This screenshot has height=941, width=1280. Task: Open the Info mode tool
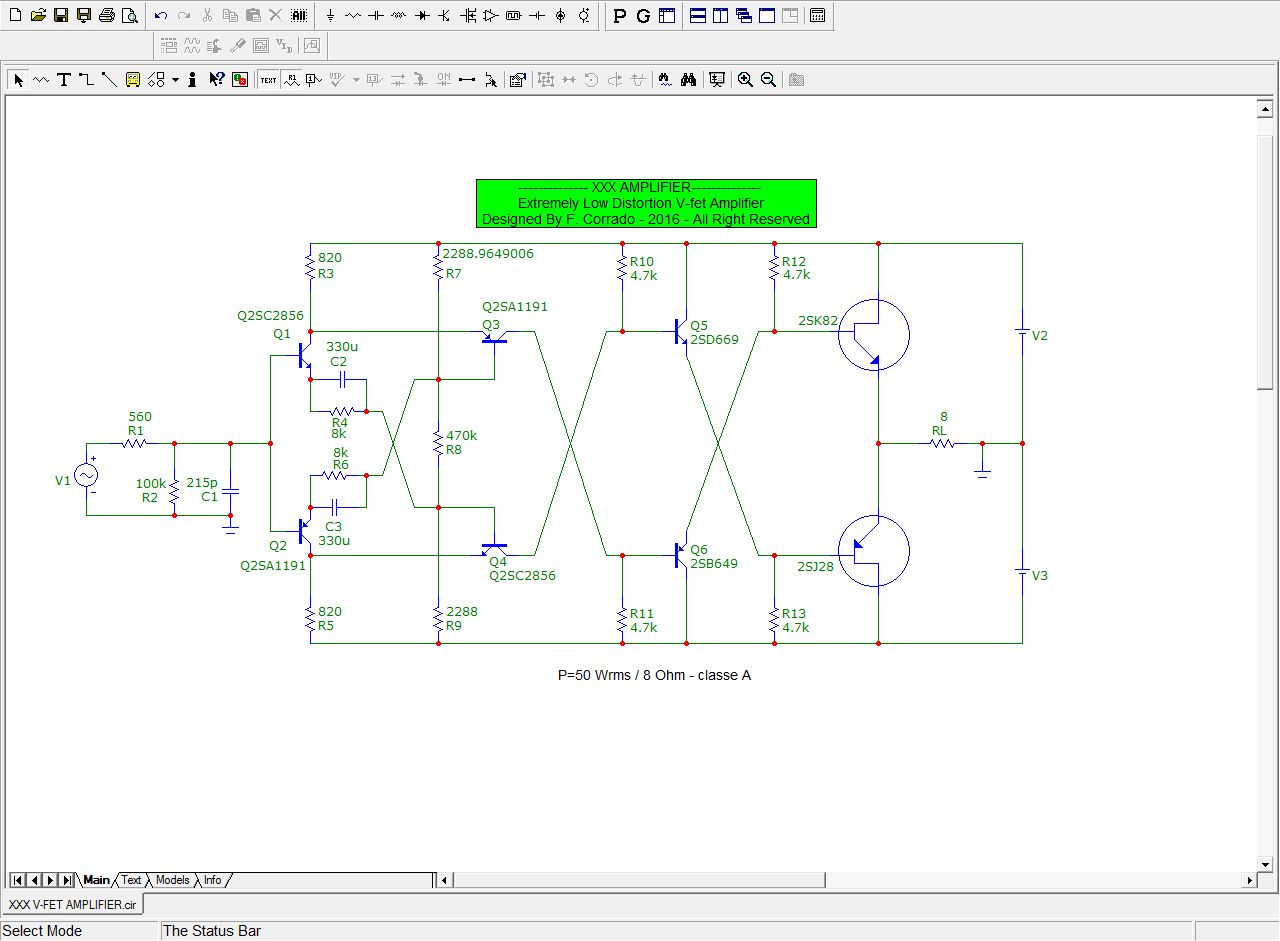(x=192, y=80)
